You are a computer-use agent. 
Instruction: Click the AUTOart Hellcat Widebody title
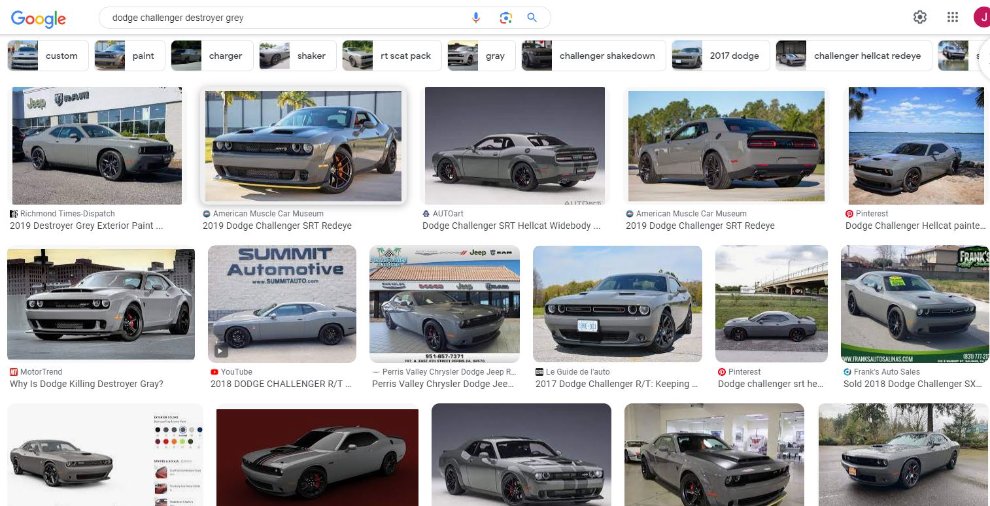tap(511, 226)
